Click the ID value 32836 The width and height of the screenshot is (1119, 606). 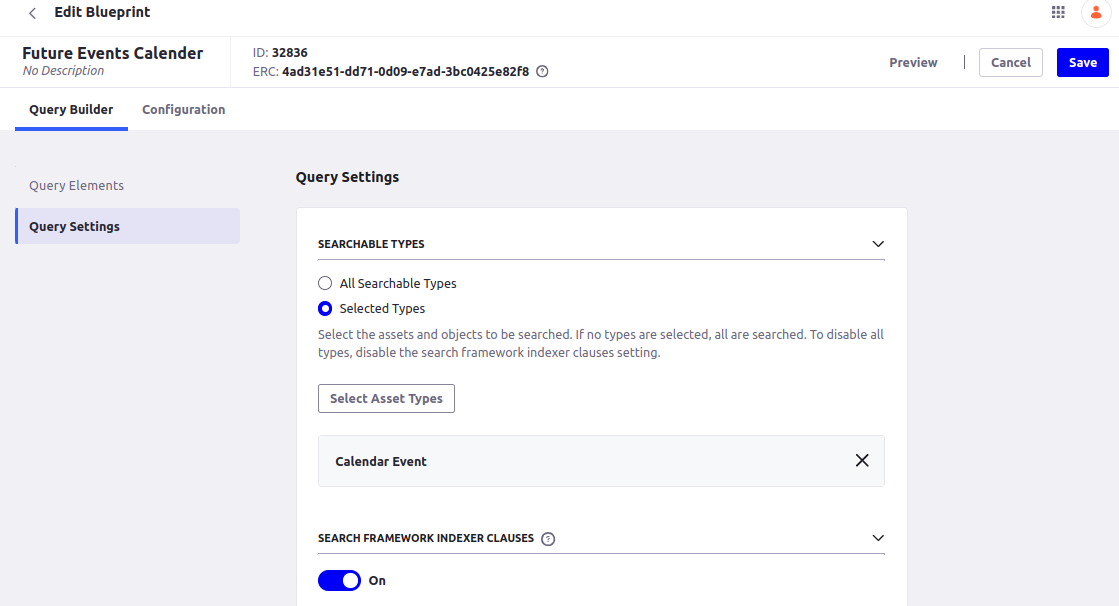(290, 53)
